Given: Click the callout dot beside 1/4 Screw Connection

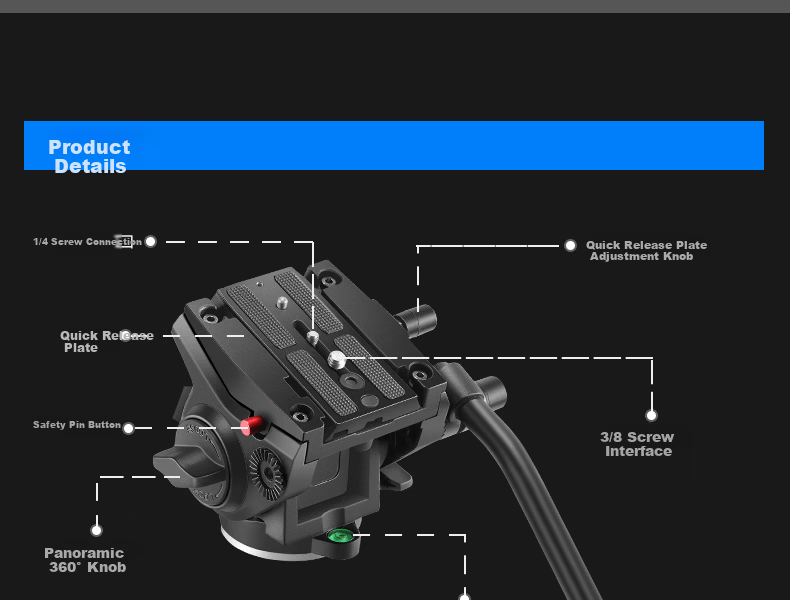Looking at the screenshot, I should tap(151, 242).
